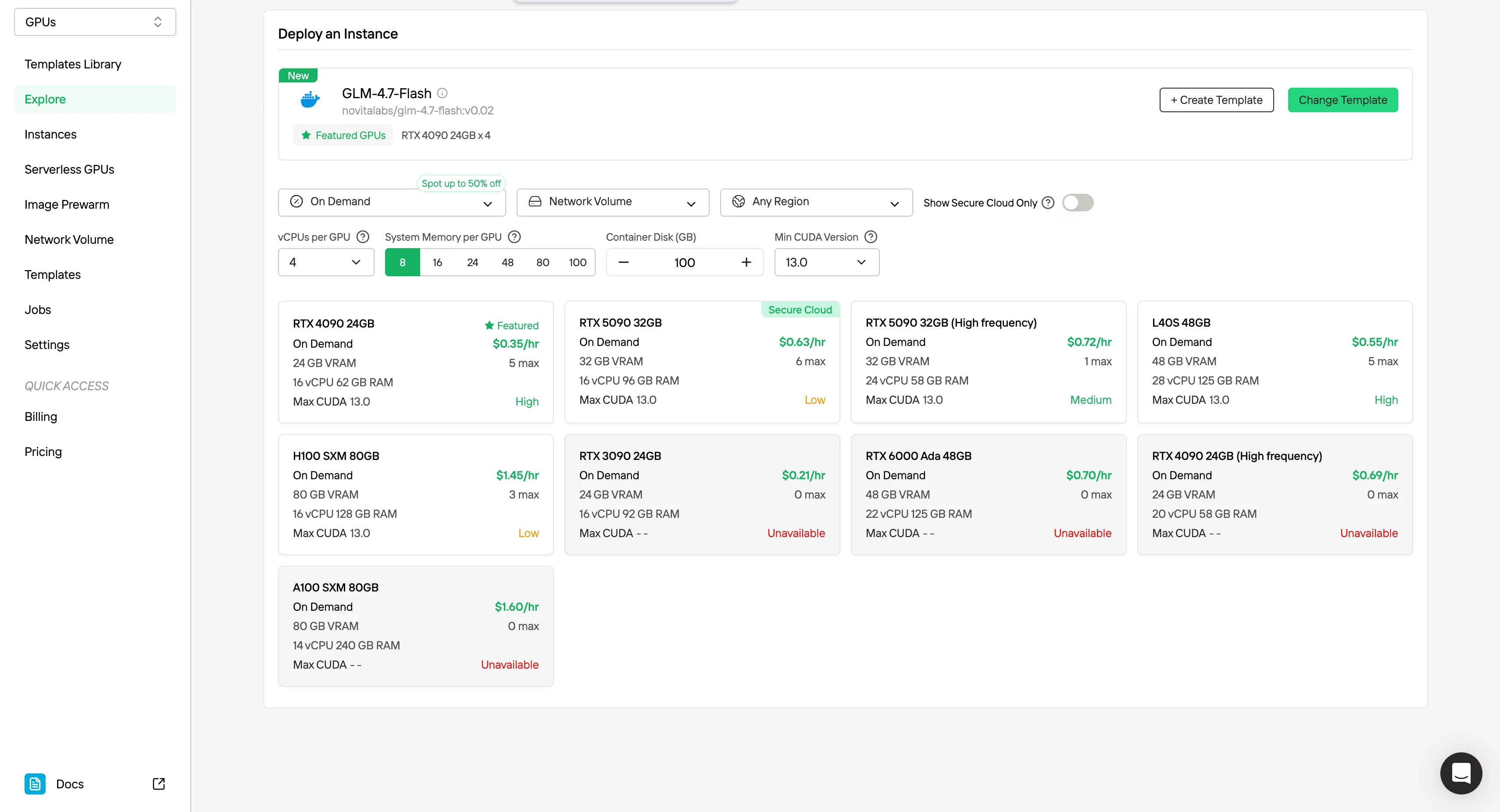Click the 'New' badge on the template
The width and height of the screenshot is (1500, 812).
(x=298, y=76)
